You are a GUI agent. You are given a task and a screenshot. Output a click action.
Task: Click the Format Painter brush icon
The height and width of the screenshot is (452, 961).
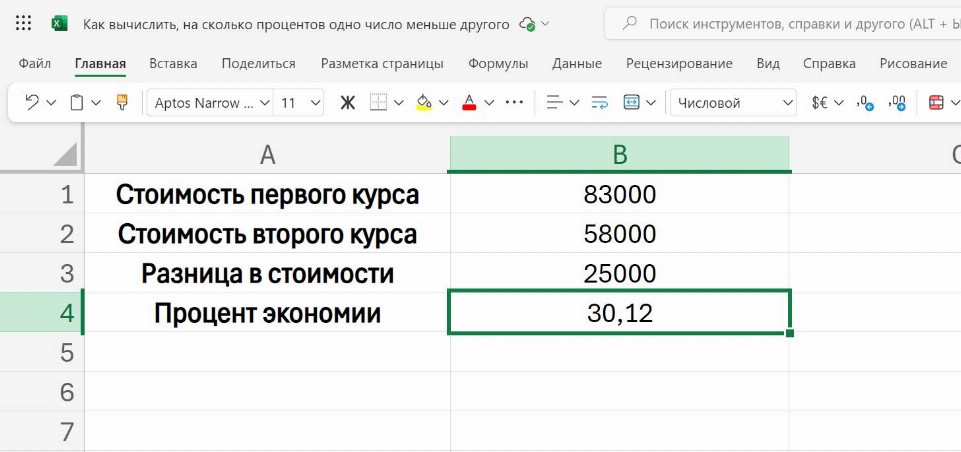122,102
